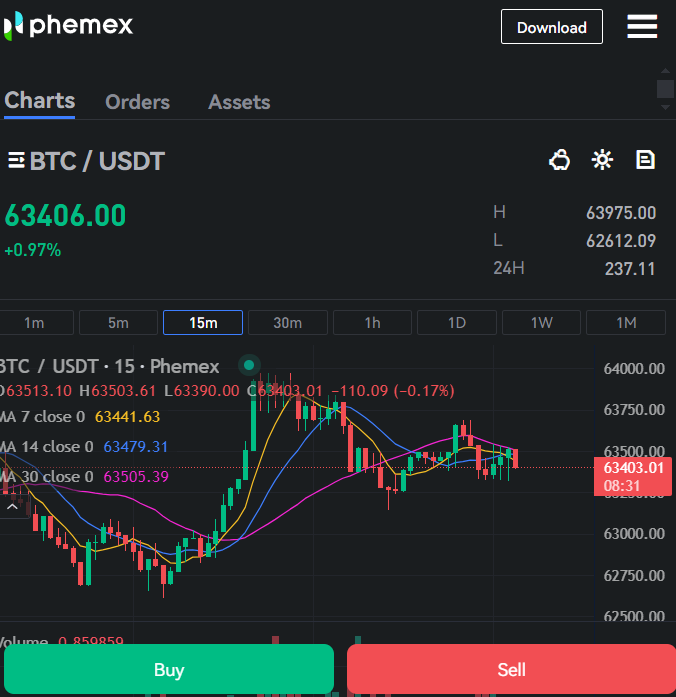This screenshot has width=676, height=697.
Task: Click the green Buy button
Action: coord(169,669)
